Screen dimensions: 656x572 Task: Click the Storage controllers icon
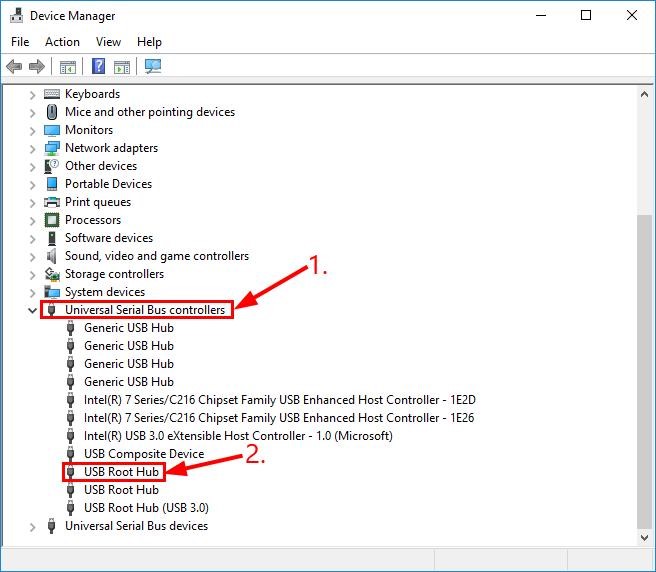pyautogui.click(x=52, y=274)
